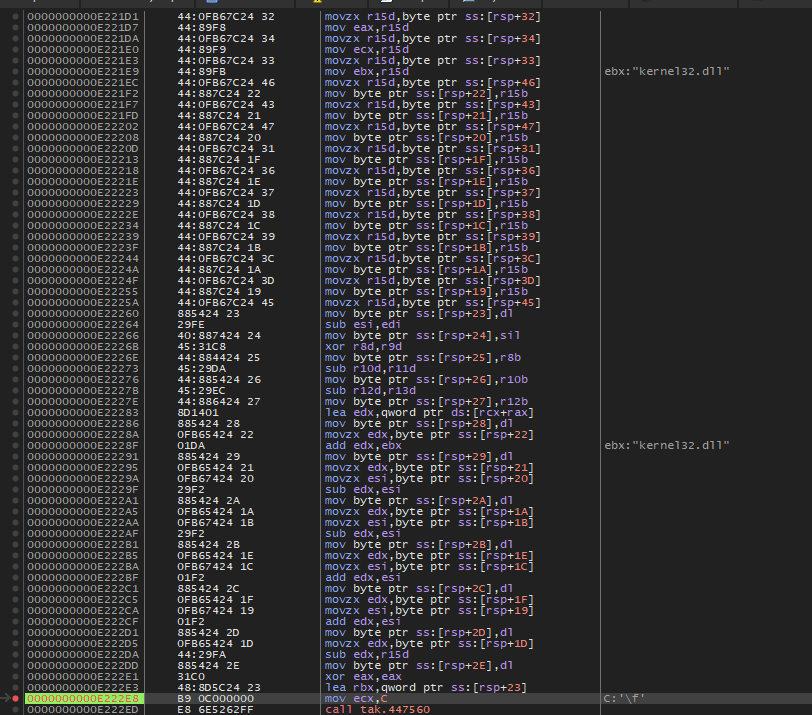Click the instruction 'xor r8d,r9d'
812x715 pixels.
click(x=363, y=347)
